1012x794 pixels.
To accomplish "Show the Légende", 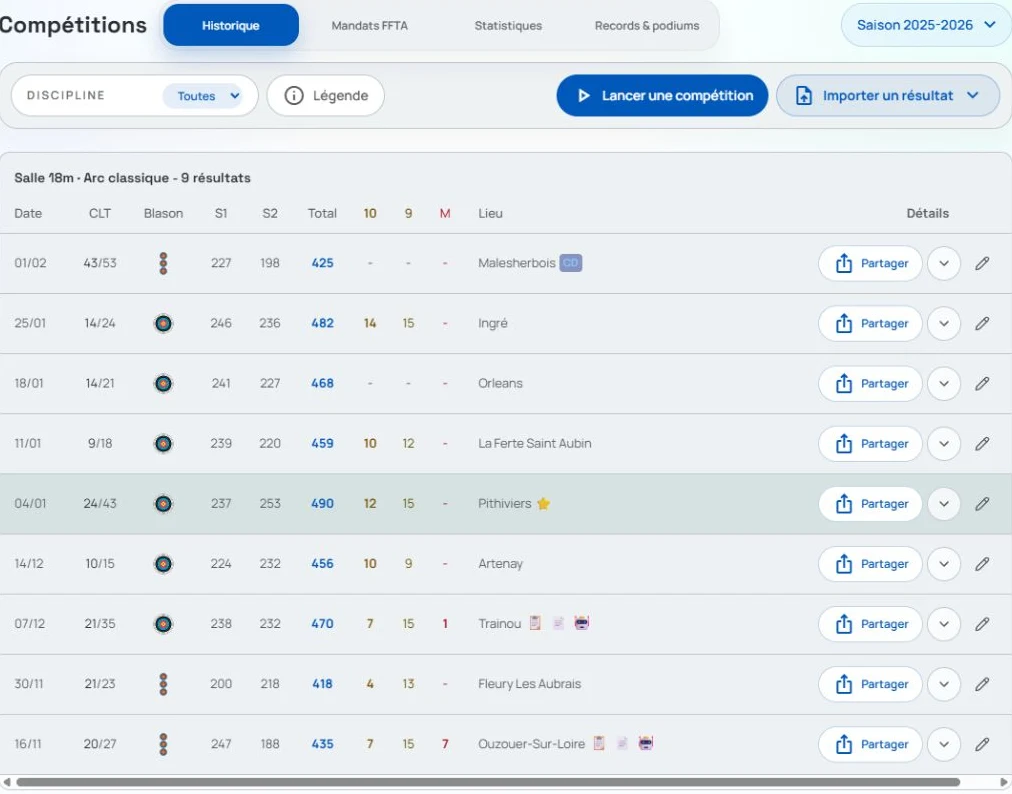I will tap(326, 96).
